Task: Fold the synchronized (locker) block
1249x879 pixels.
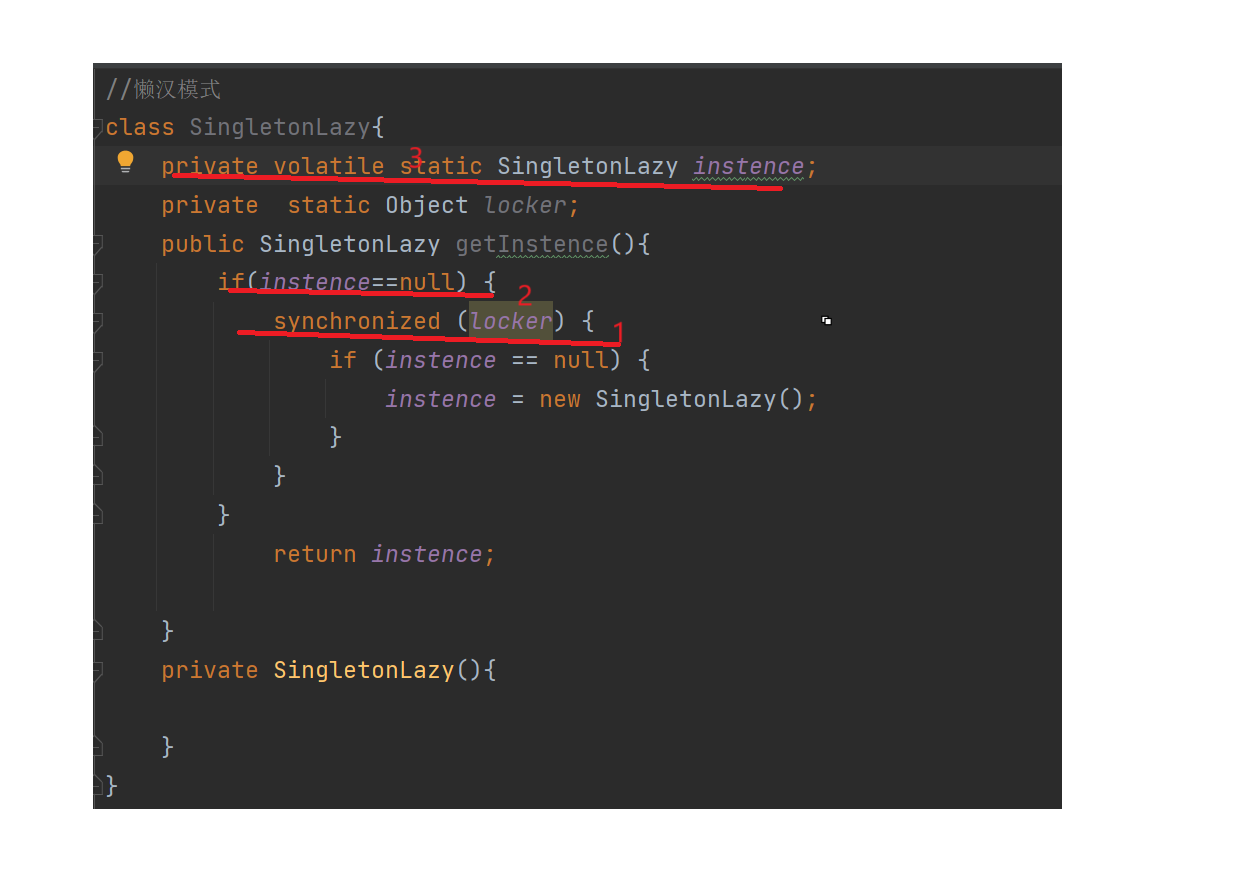Action: click(97, 322)
